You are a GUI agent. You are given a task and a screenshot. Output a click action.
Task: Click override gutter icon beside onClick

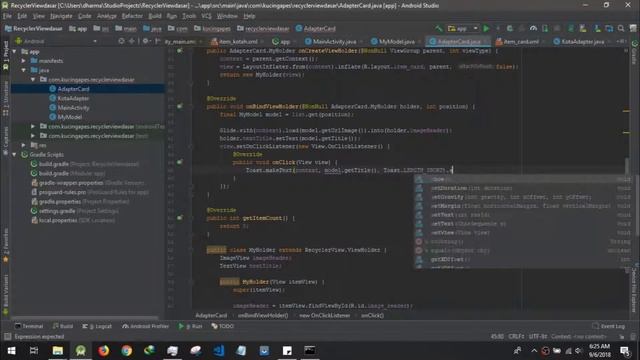(180, 162)
